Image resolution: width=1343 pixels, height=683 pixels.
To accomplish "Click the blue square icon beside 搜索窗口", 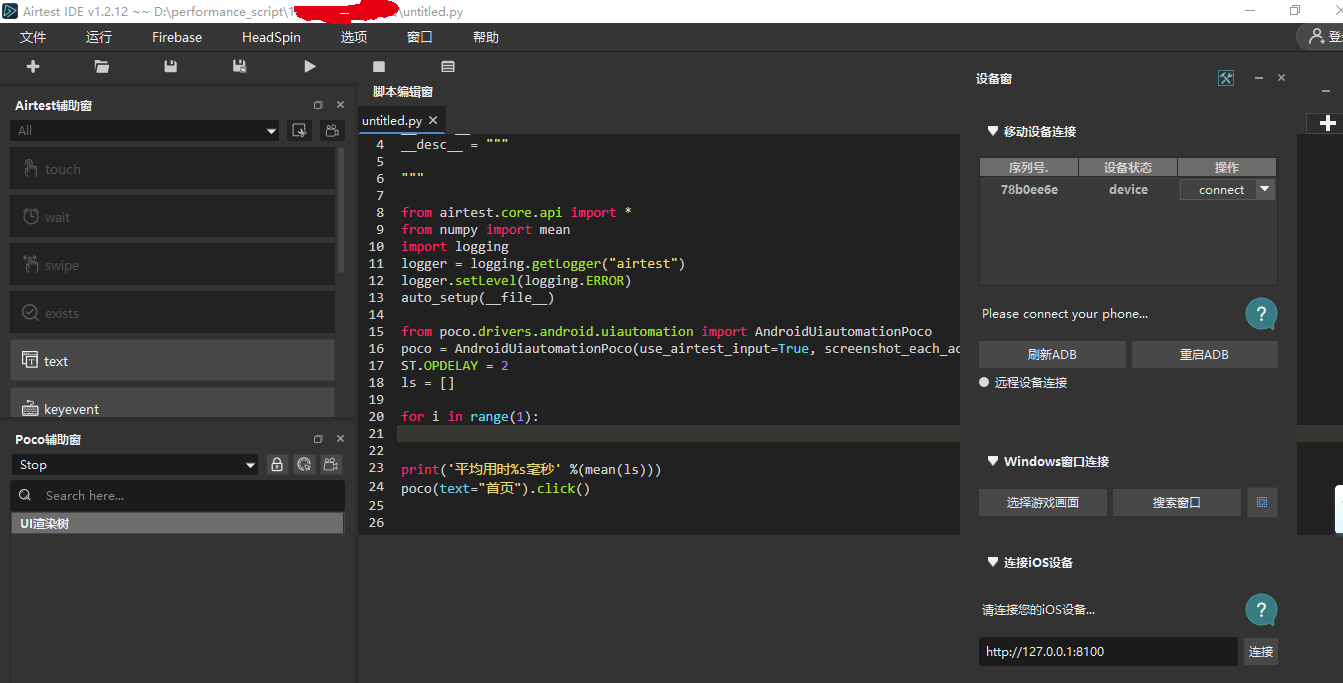I will (1262, 502).
